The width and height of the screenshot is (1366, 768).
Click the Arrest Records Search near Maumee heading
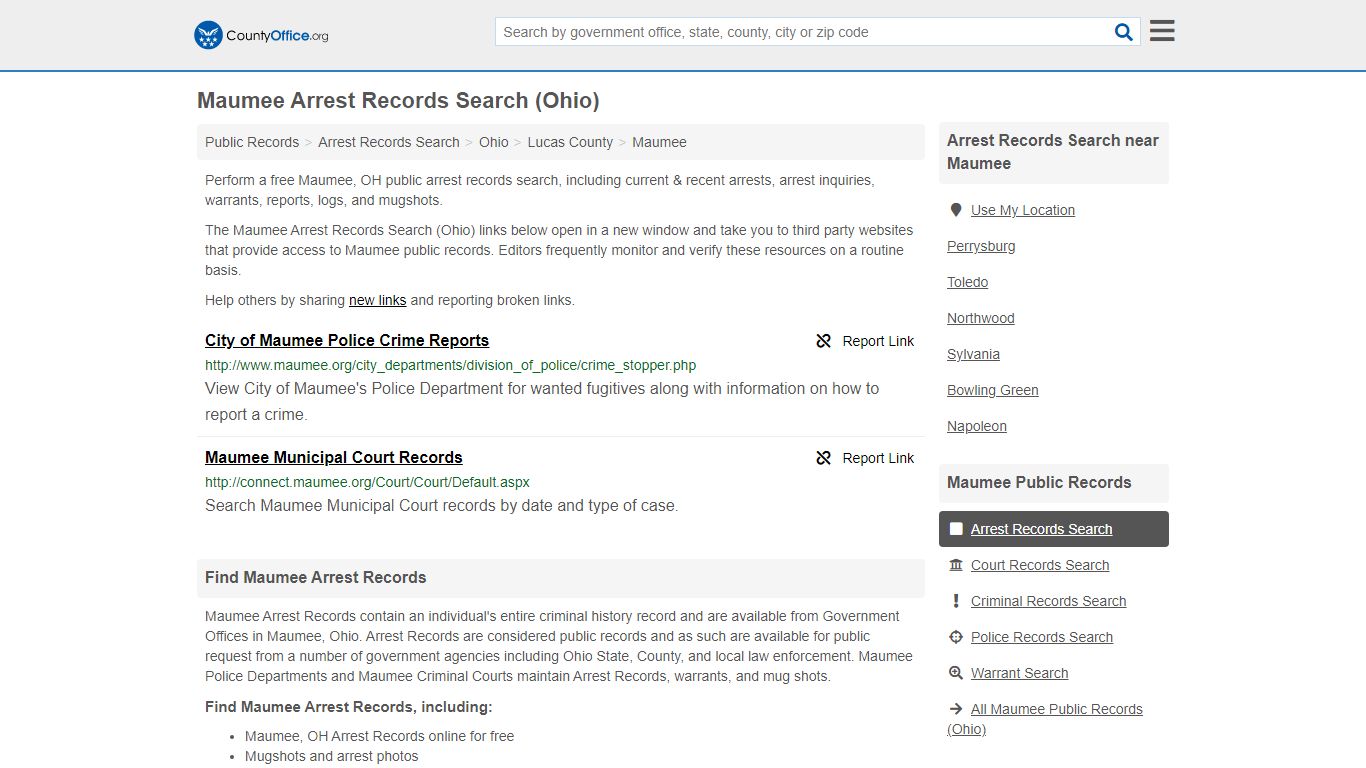(1053, 152)
